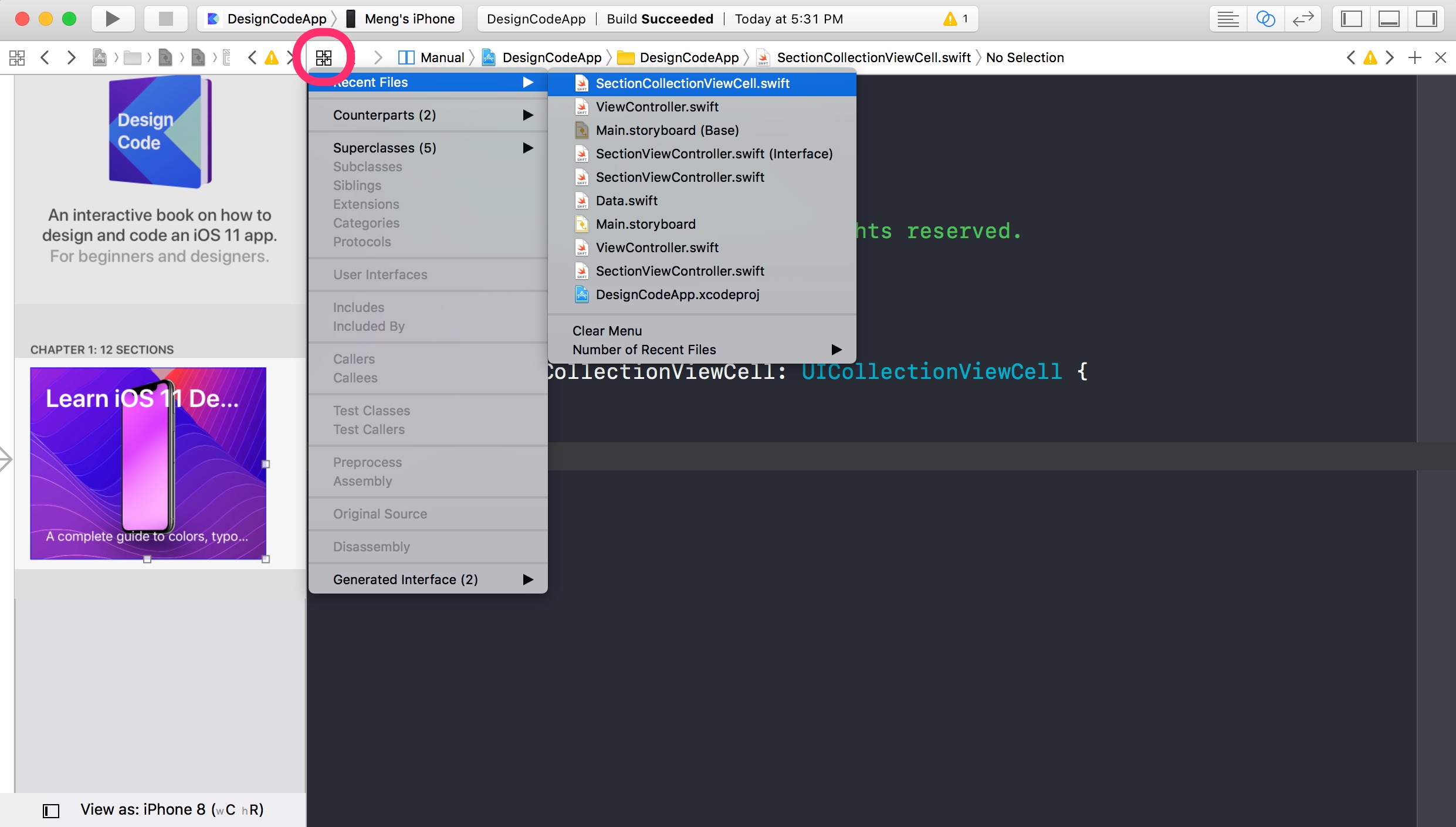Viewport: 1456px width, 827px height.
Task: Change View as: iPhone 8 device
Action: pyautogui.click(x=172, y=809)
